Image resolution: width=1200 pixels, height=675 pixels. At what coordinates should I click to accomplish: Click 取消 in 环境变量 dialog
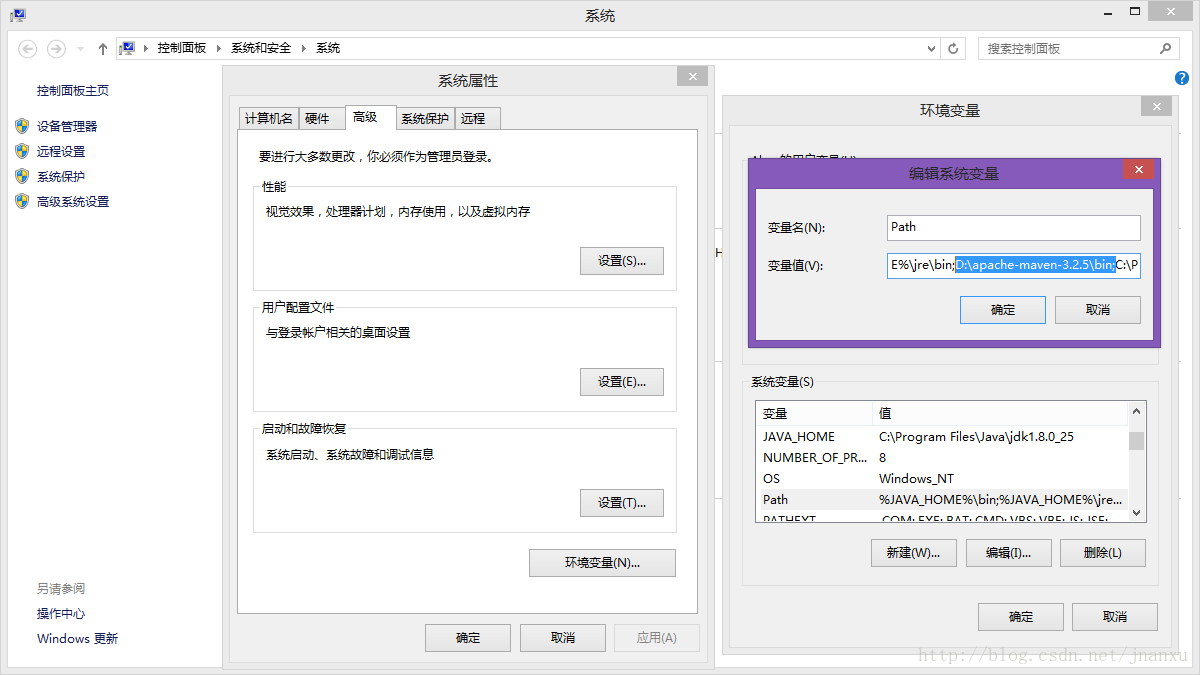pyautogui.click(x=1115, y=617)
